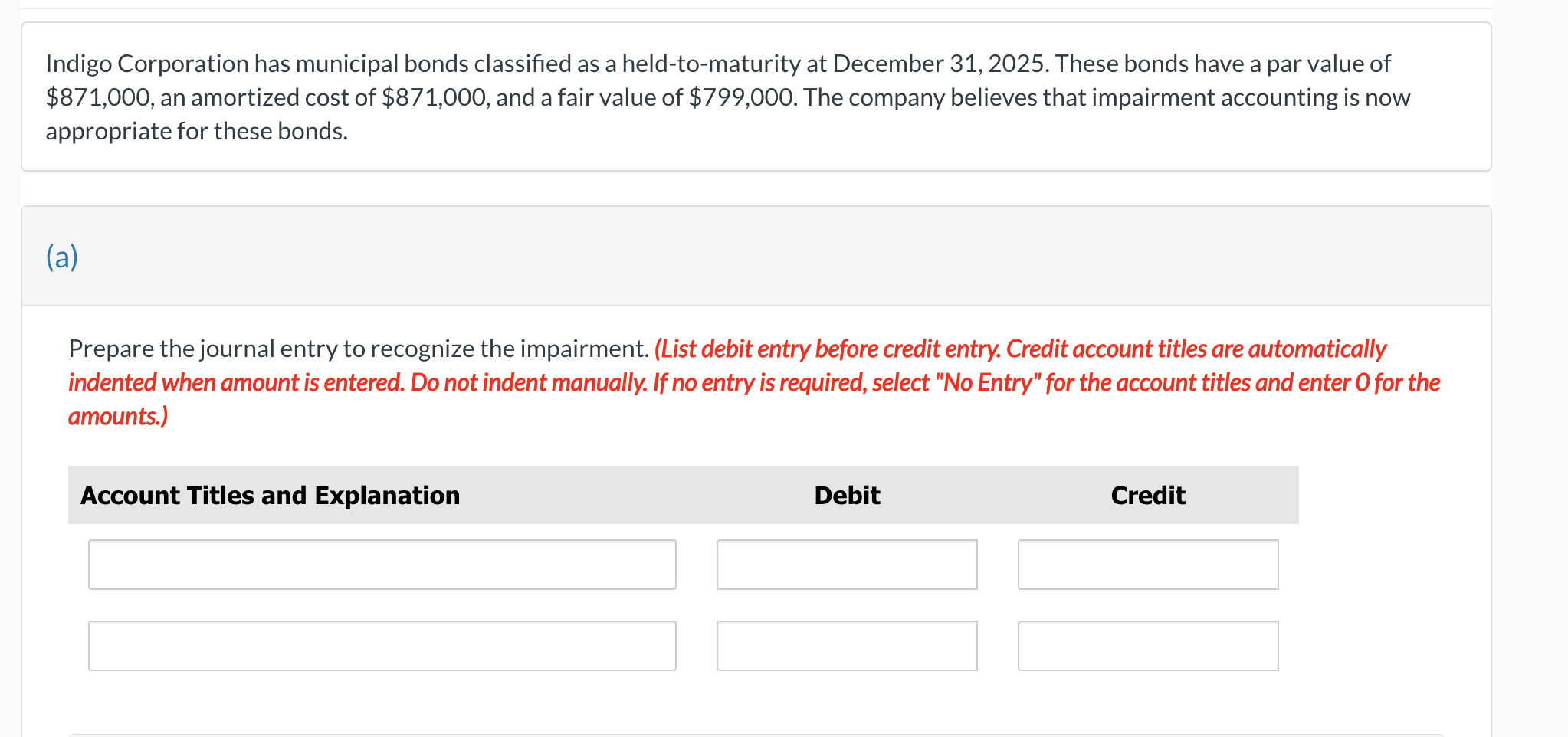Click 'appropriate for these bonds' closing text
This screenshot has width=1568, height=737.
[196, 132]
